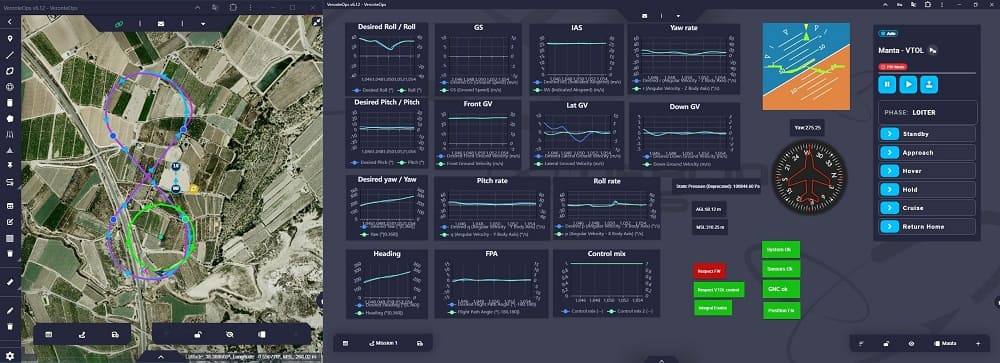
Task: Open the globe map tool
Action: click(10, 87)
